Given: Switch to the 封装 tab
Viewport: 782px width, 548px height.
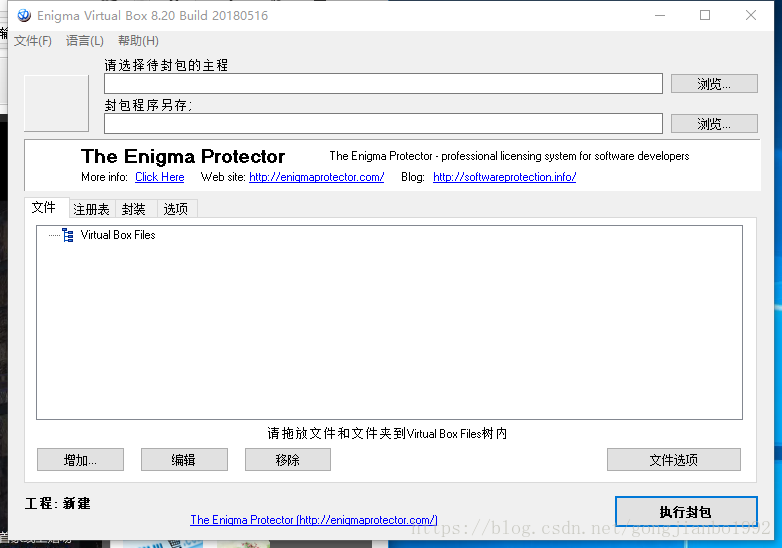Looking at the screenshot, I should 134,209.
